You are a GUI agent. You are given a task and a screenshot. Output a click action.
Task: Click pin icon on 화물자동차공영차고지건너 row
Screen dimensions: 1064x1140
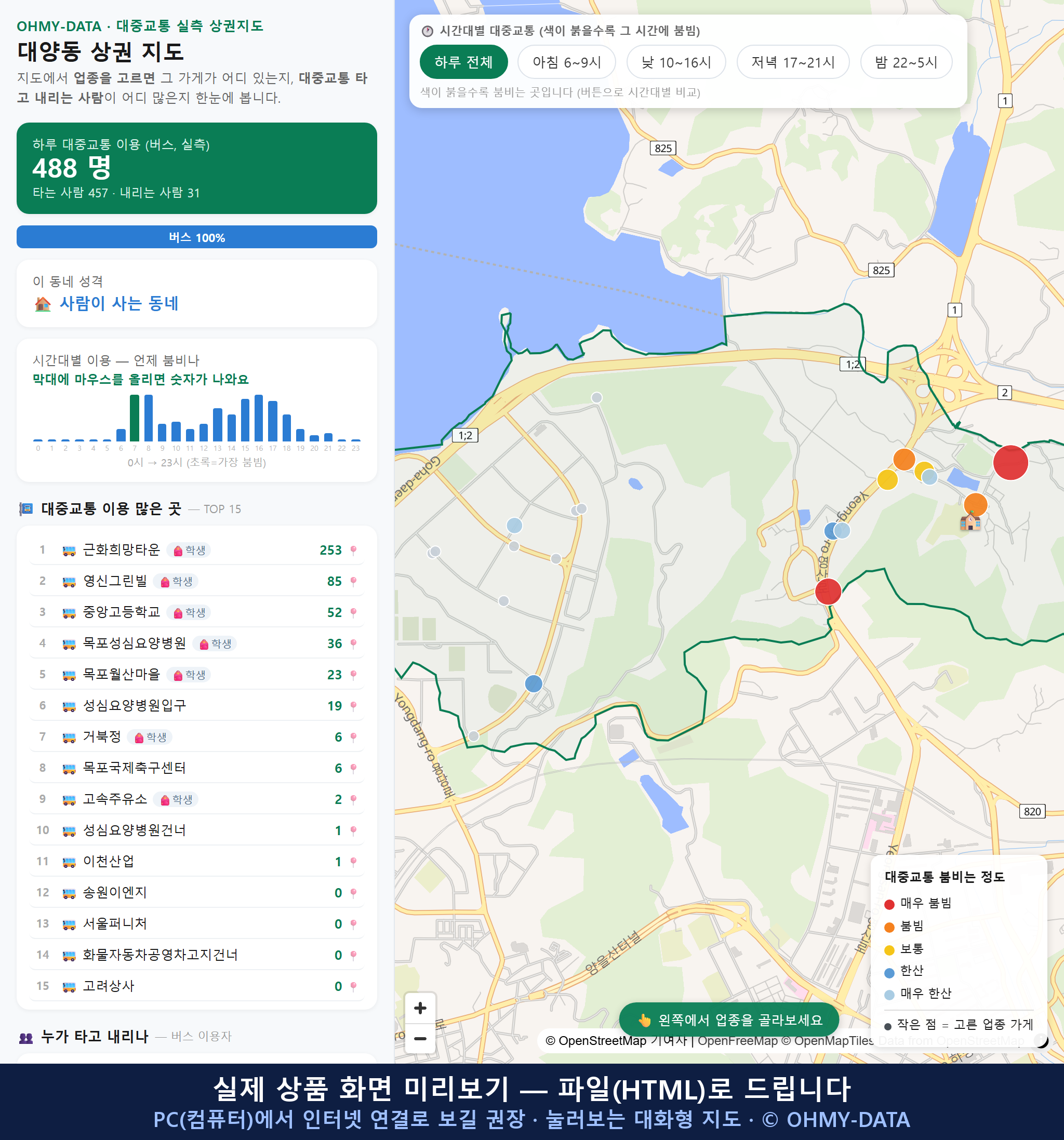click(353, 955)
